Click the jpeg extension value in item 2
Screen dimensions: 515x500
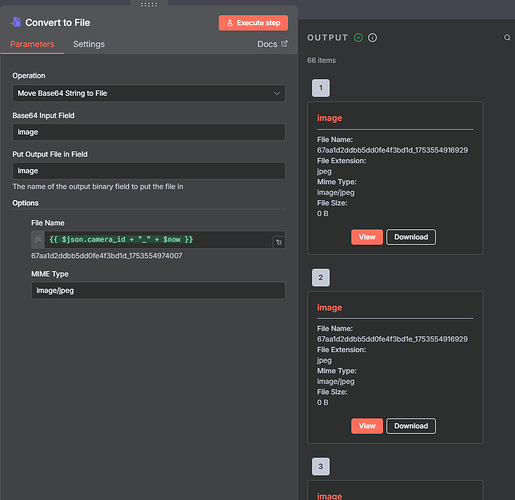click(324, 361)
